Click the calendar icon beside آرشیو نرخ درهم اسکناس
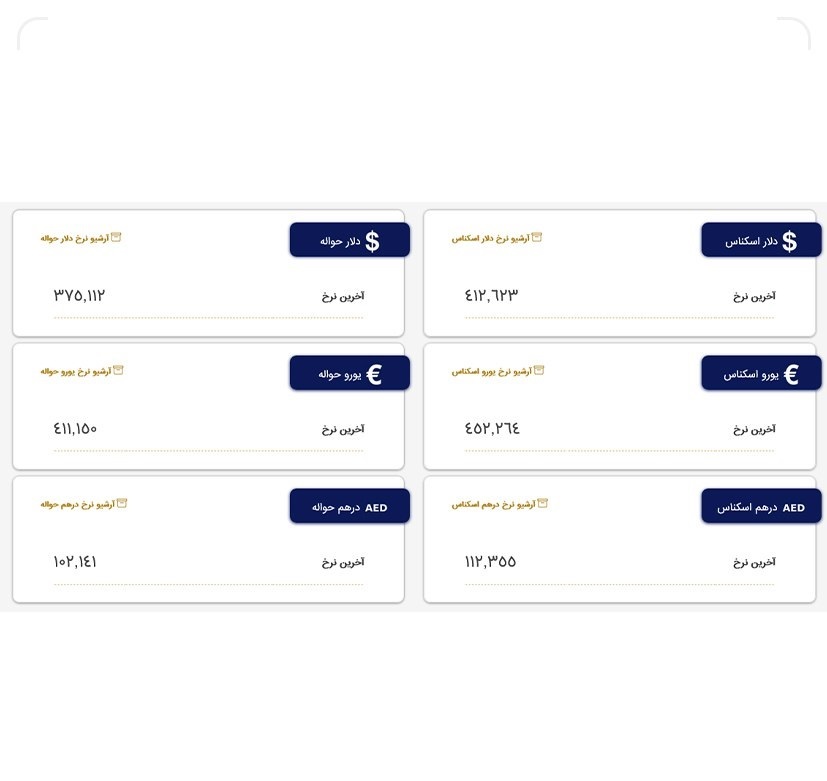This screenshot has height=781, width=827. (543, 502)
